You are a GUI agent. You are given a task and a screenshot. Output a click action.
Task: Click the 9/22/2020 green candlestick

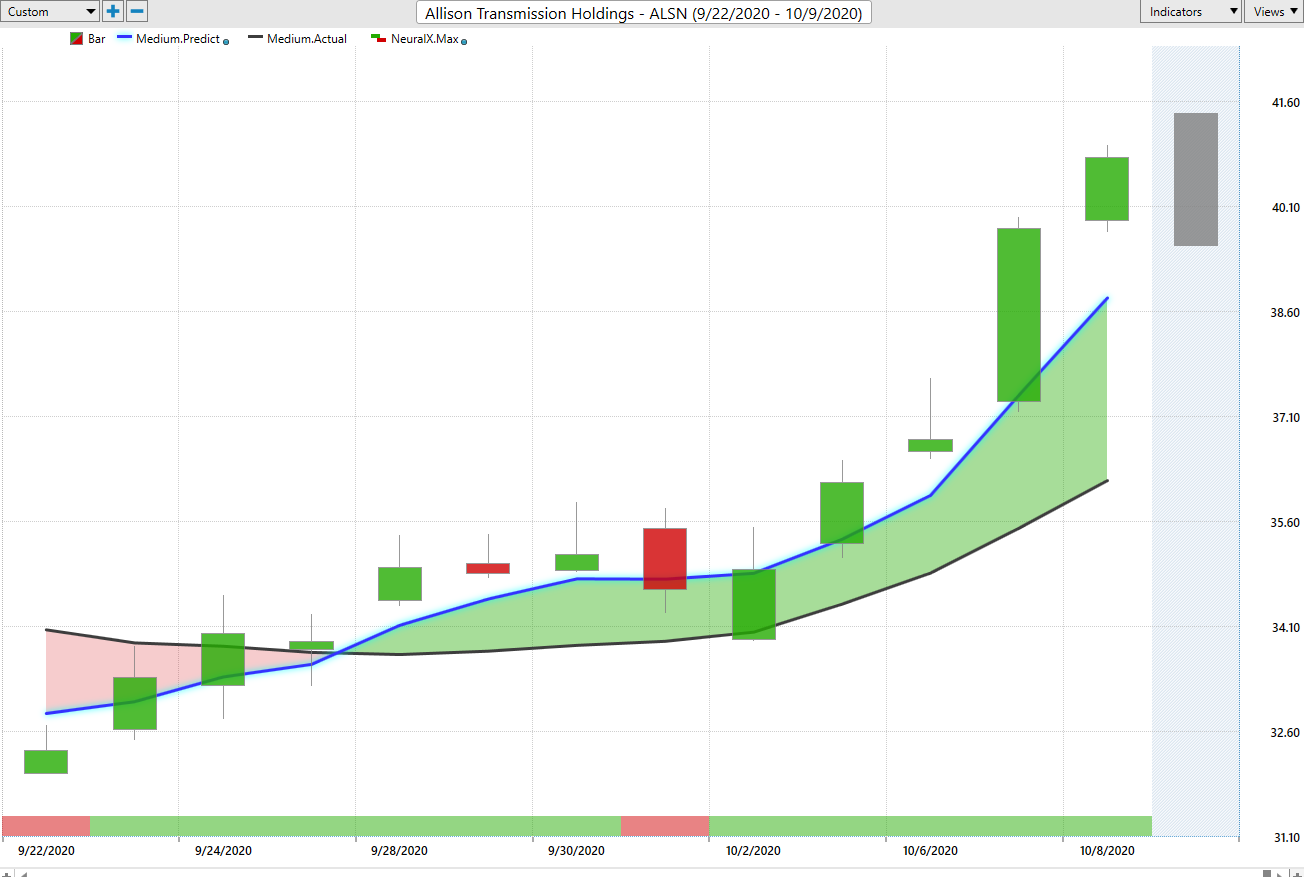pyautogui.click(x=46, y=762)
